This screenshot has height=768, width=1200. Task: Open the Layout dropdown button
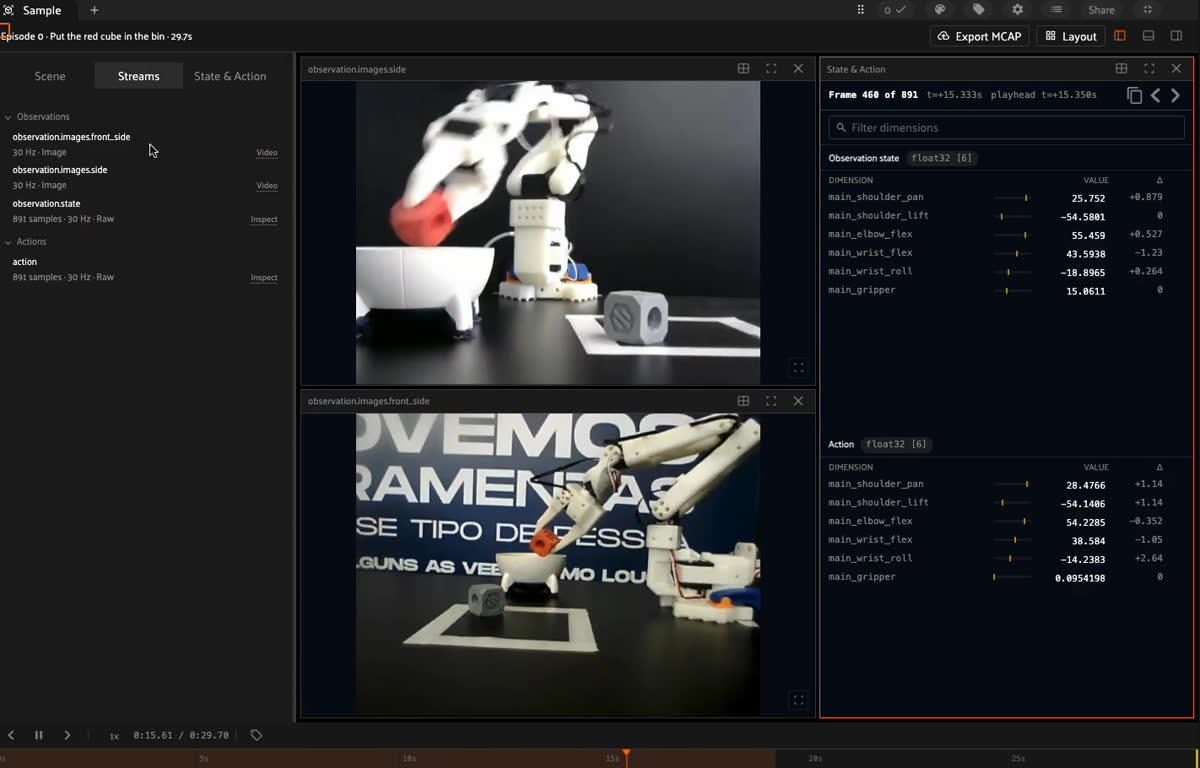click(1071, 36)
